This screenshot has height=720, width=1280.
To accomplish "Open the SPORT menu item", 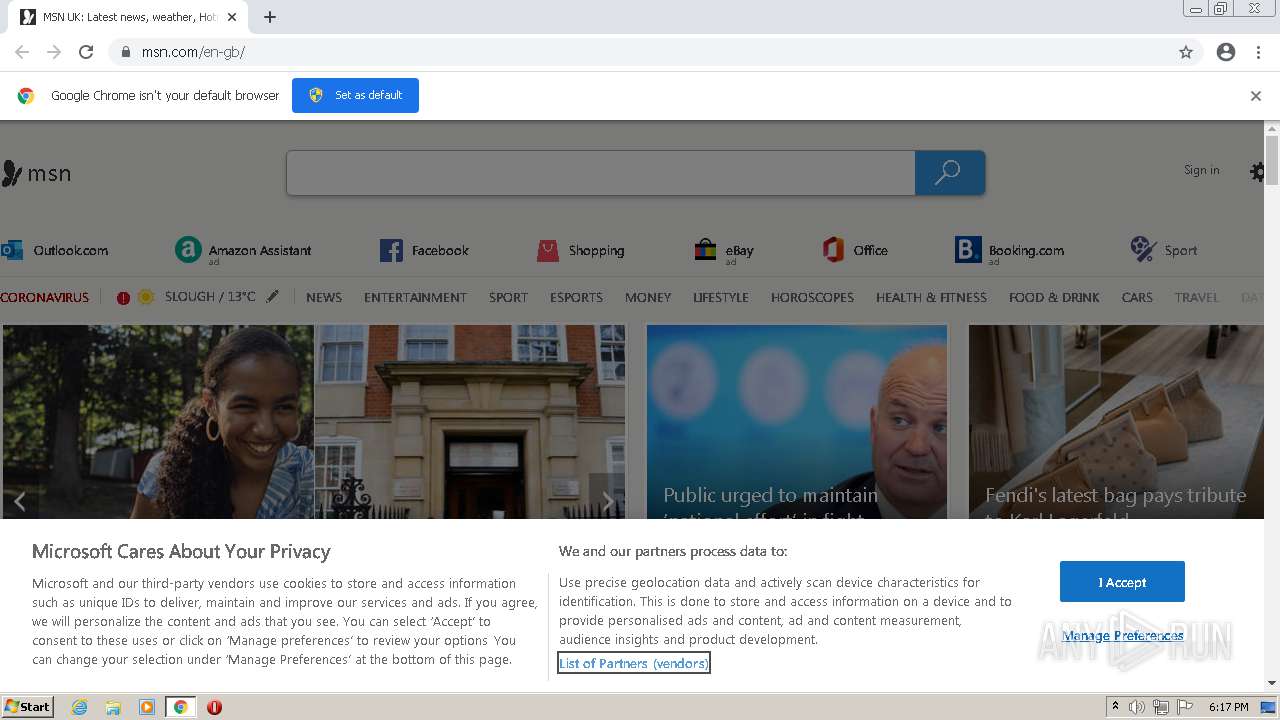I will 508,297.
